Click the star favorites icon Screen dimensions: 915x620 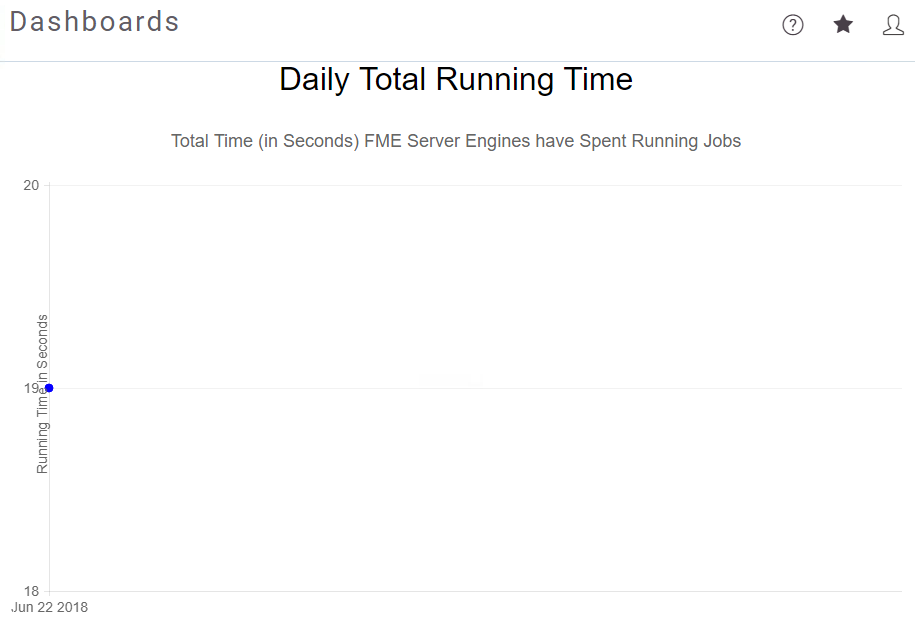tap(843, 25)
